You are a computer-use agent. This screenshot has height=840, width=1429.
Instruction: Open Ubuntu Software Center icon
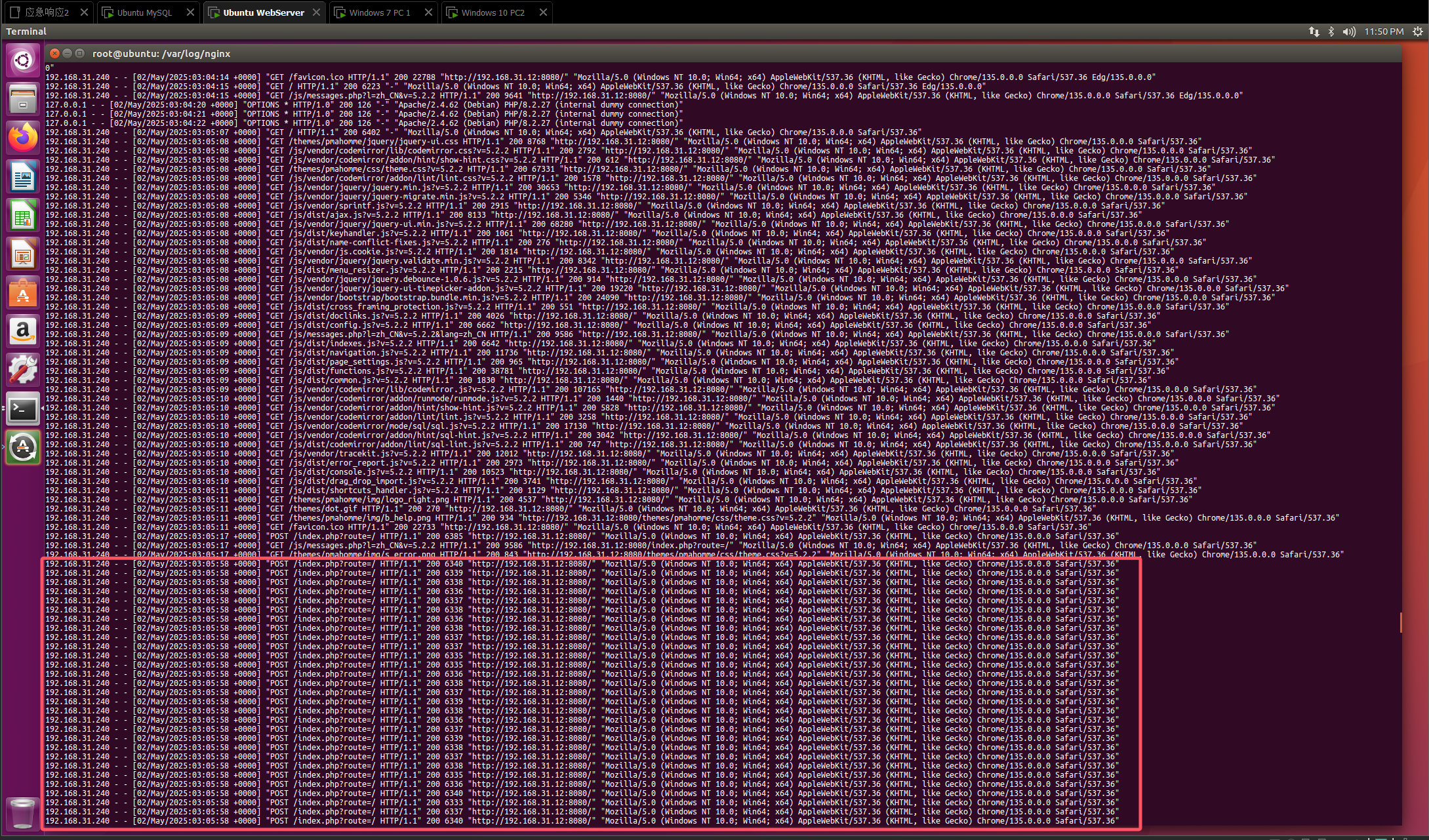[x=23, y=292]
